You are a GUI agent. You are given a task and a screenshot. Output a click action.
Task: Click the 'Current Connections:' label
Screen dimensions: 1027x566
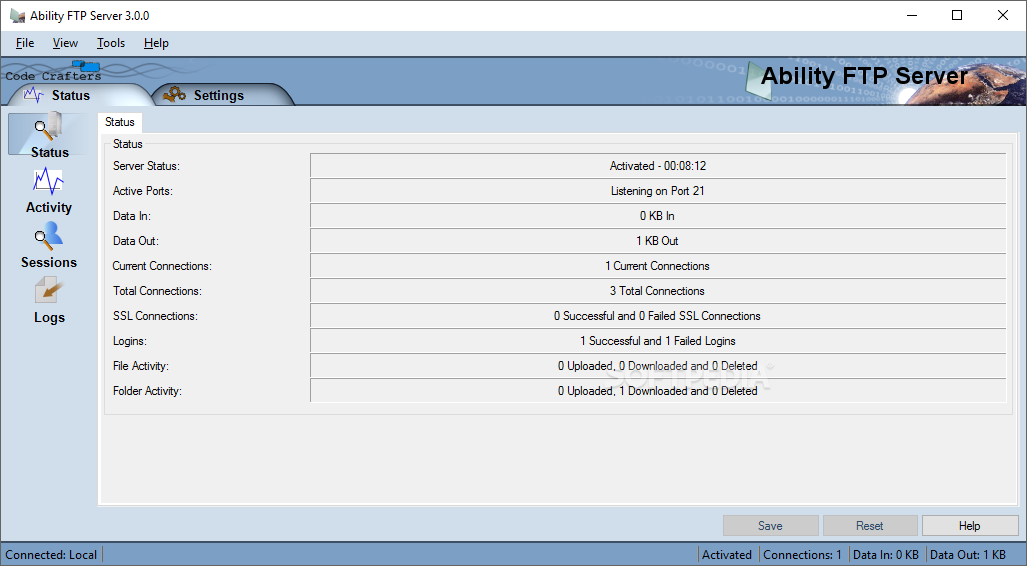pos(162,266)
